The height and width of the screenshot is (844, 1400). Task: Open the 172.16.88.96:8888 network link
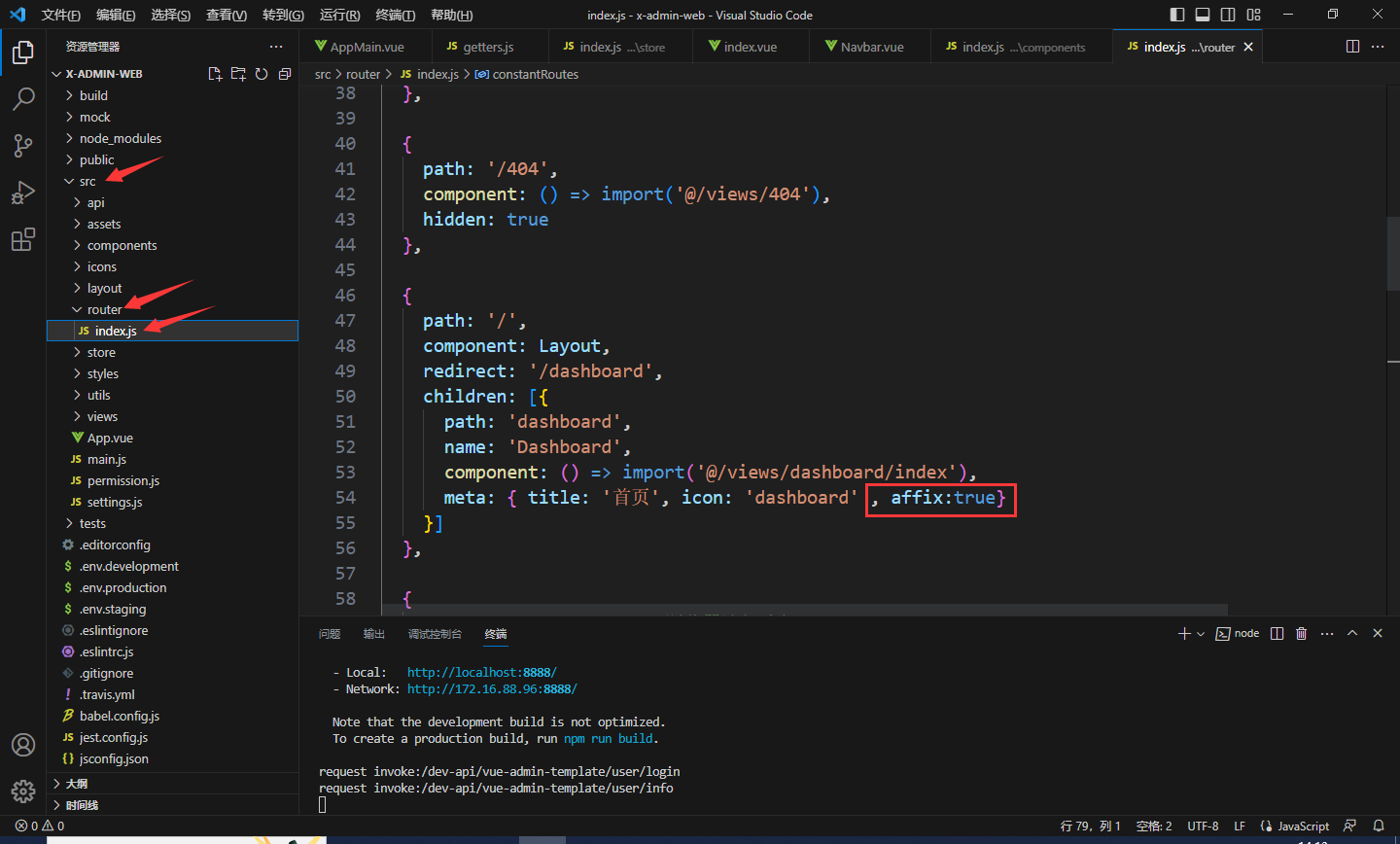coord(492,688)
